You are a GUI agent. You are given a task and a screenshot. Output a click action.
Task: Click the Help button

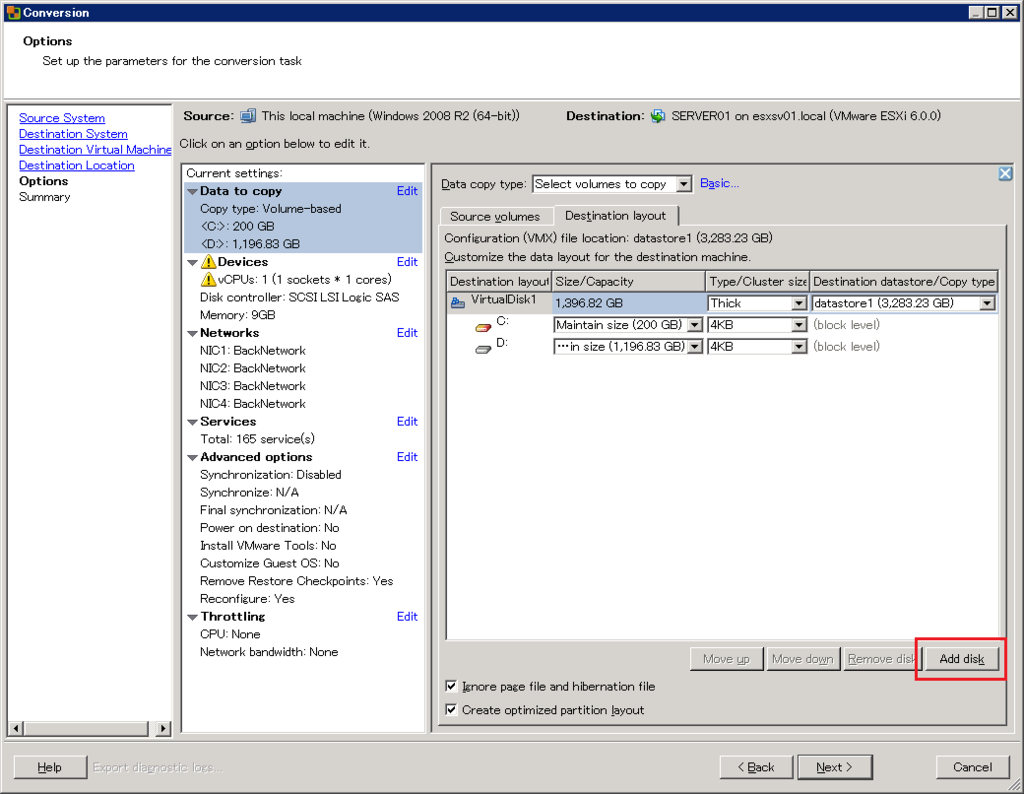coord(50,767)
